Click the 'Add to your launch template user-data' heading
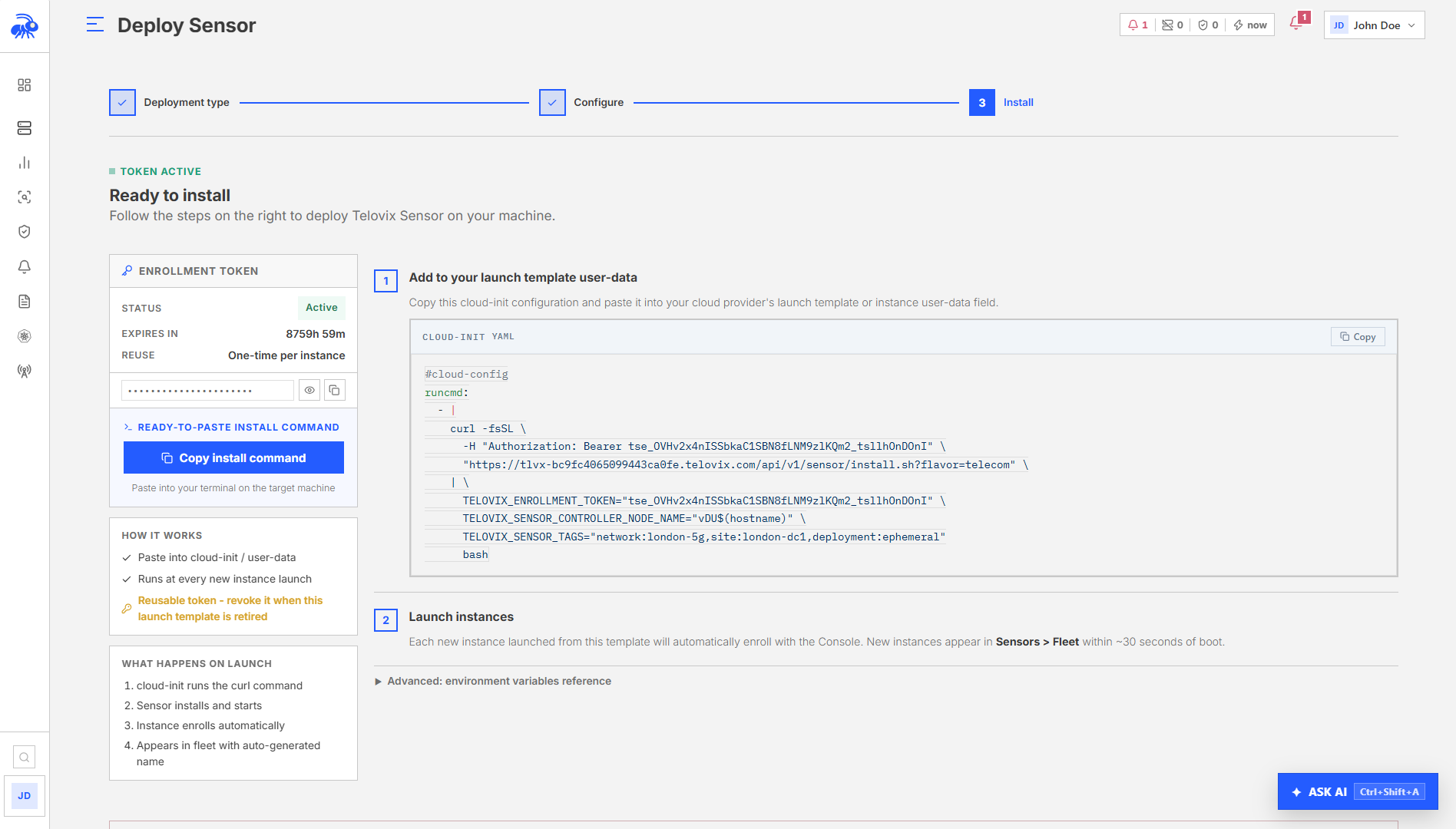Image resolution: width=1456 pixels, height=829 pixels. [523, 278]
